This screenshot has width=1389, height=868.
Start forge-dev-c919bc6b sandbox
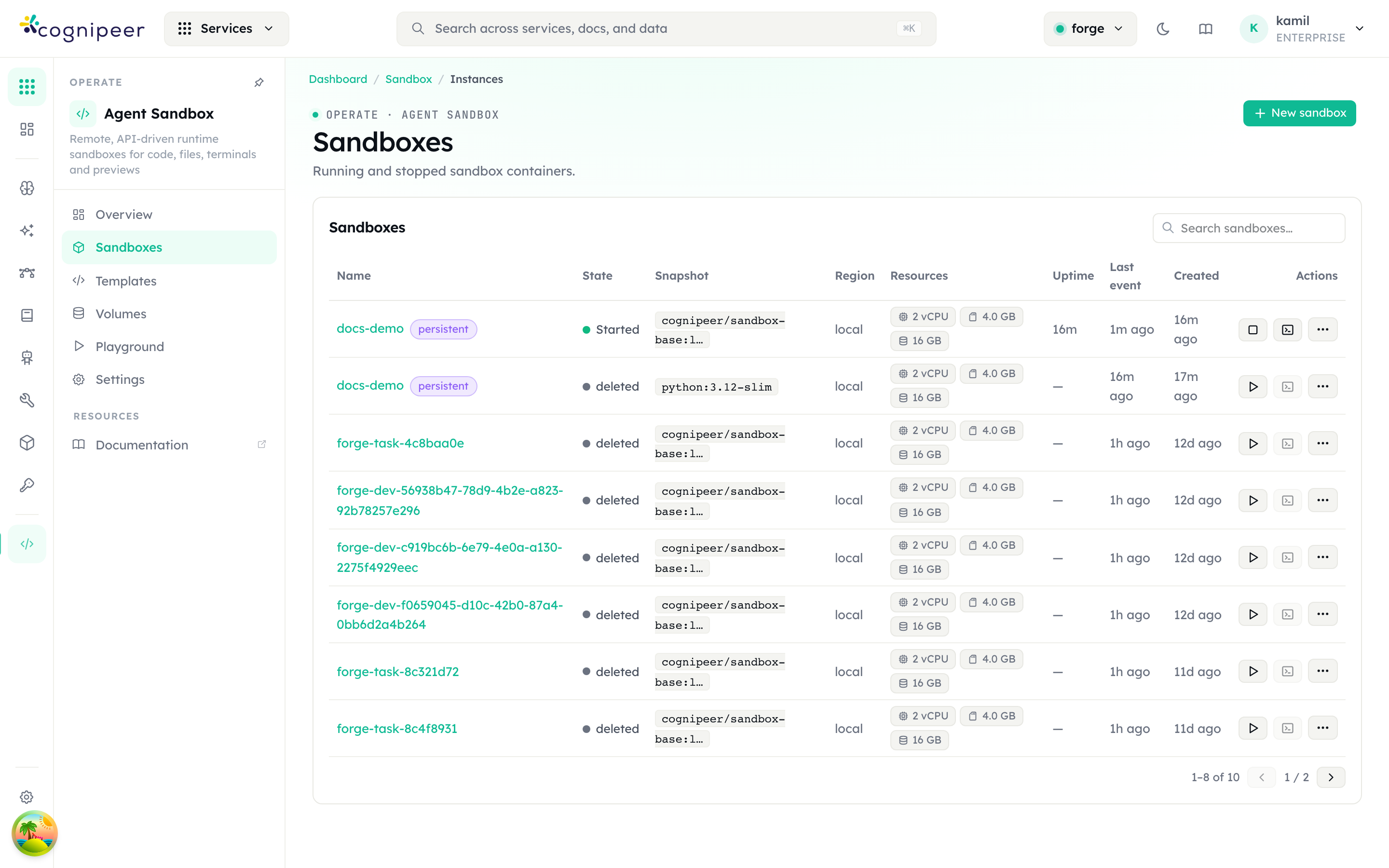[x=1253, y=557]
